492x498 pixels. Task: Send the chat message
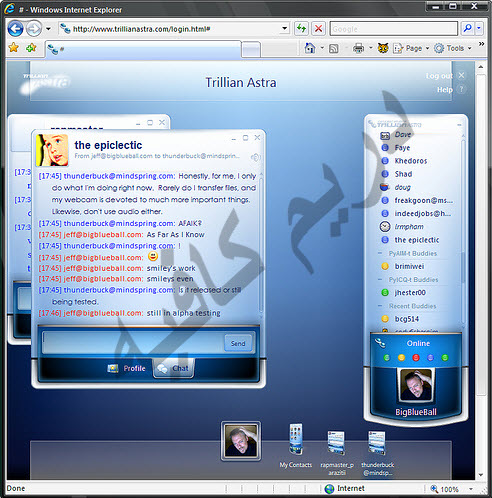click(238, 343)
